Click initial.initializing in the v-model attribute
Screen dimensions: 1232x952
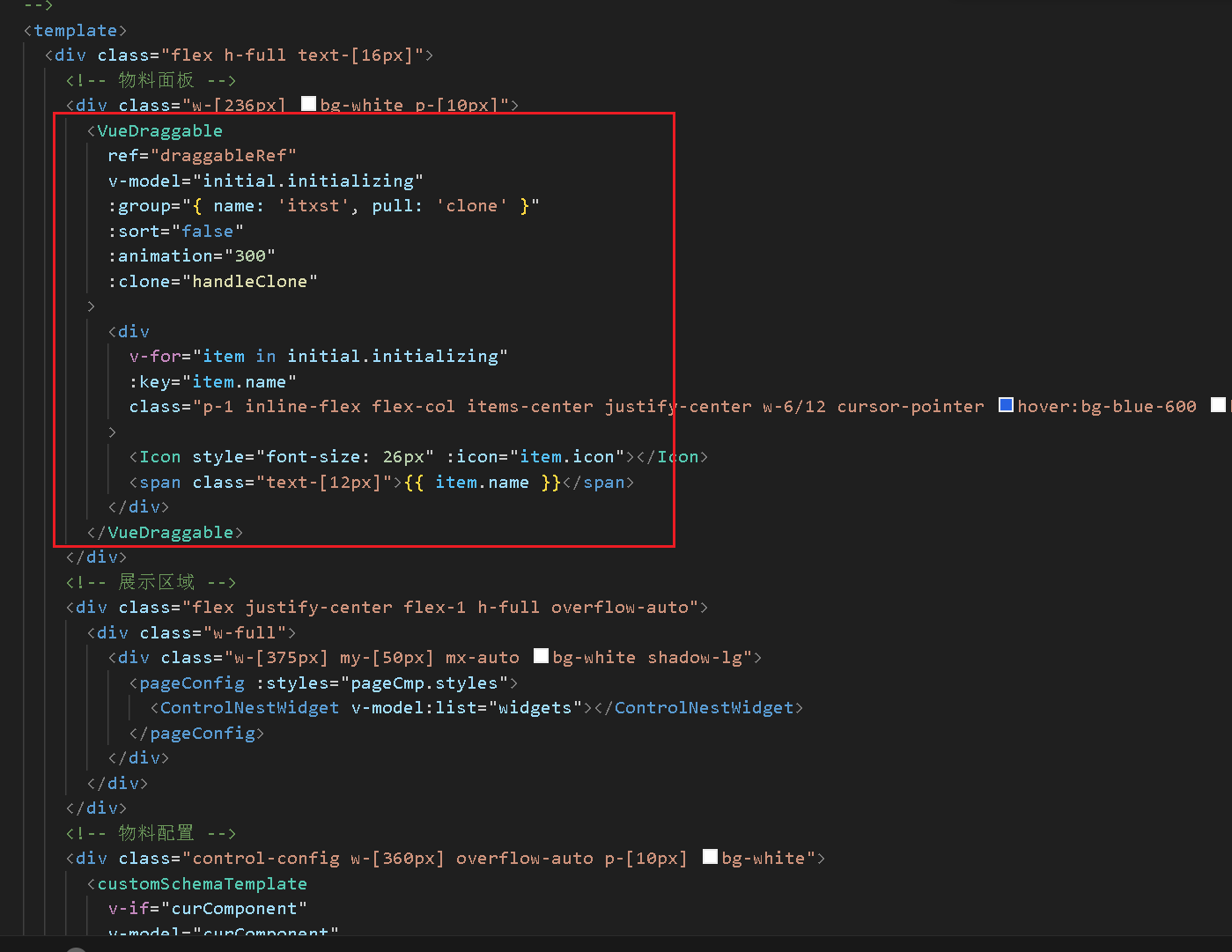point(308,181)
